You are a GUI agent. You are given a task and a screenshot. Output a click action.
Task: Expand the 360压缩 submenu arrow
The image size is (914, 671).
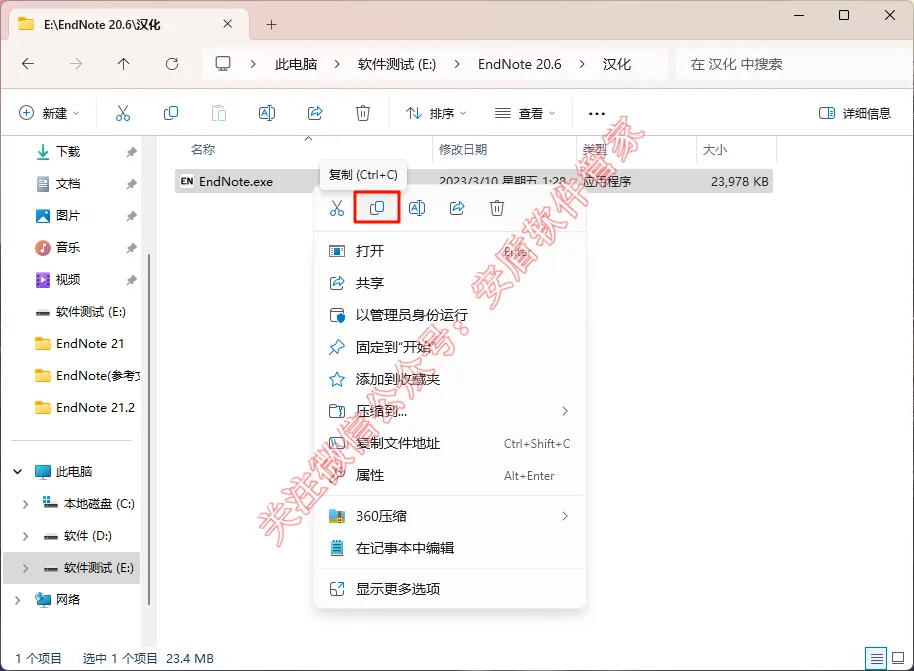[x=565, y=516]
